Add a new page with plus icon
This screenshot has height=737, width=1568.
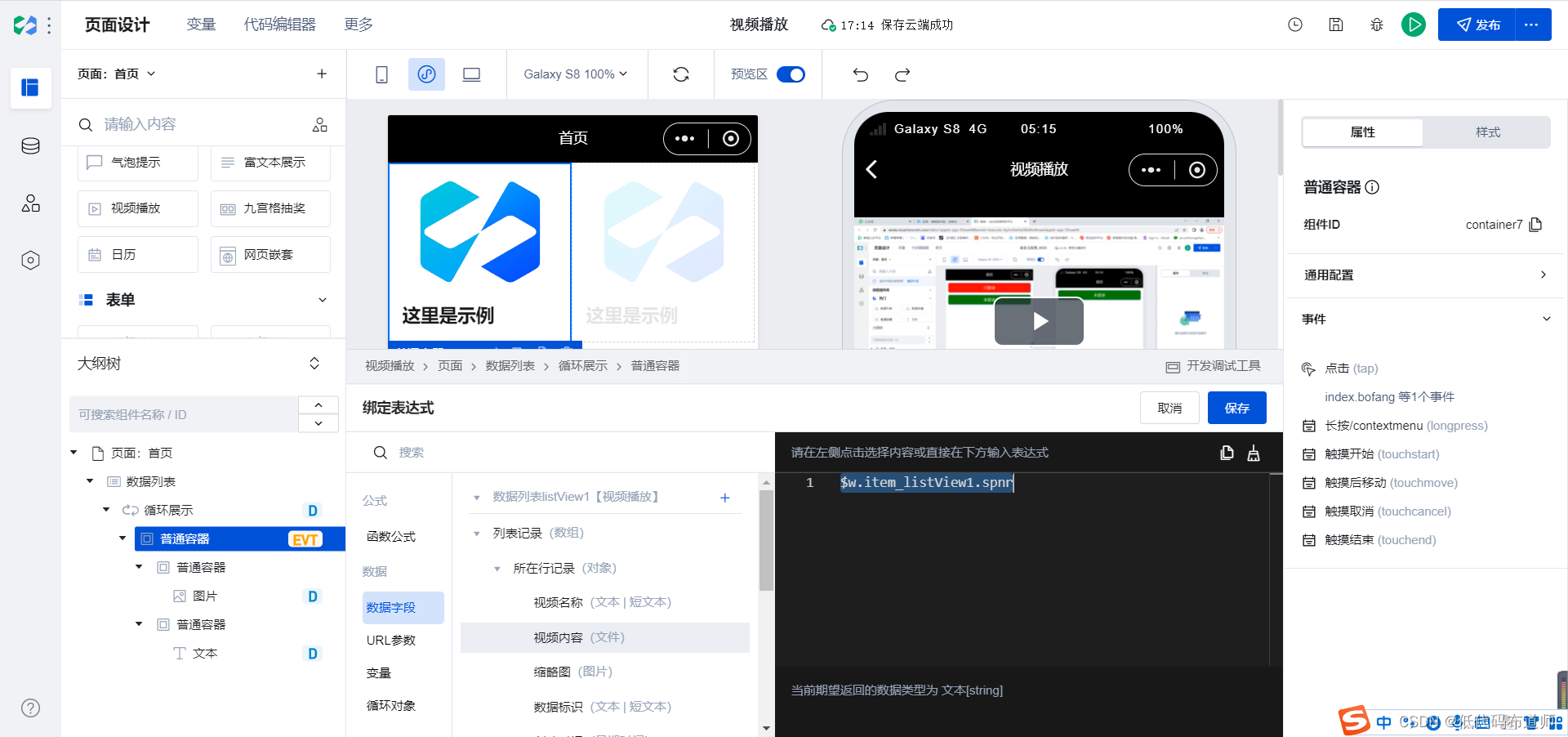point(322,74)
